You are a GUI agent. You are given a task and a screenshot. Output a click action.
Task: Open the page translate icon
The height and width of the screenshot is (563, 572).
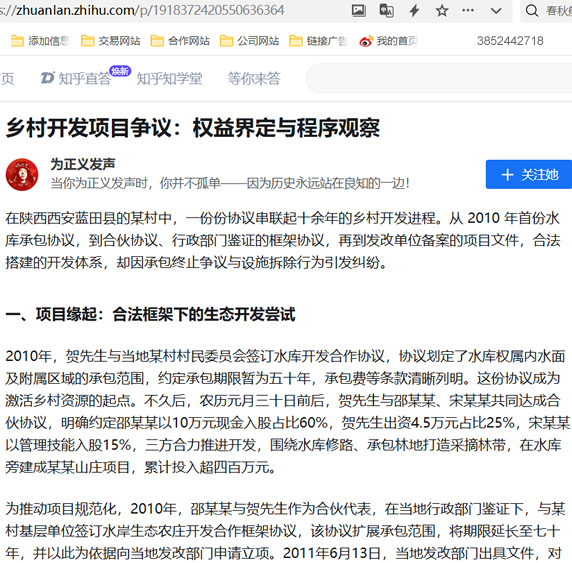[x=386, y=10]
